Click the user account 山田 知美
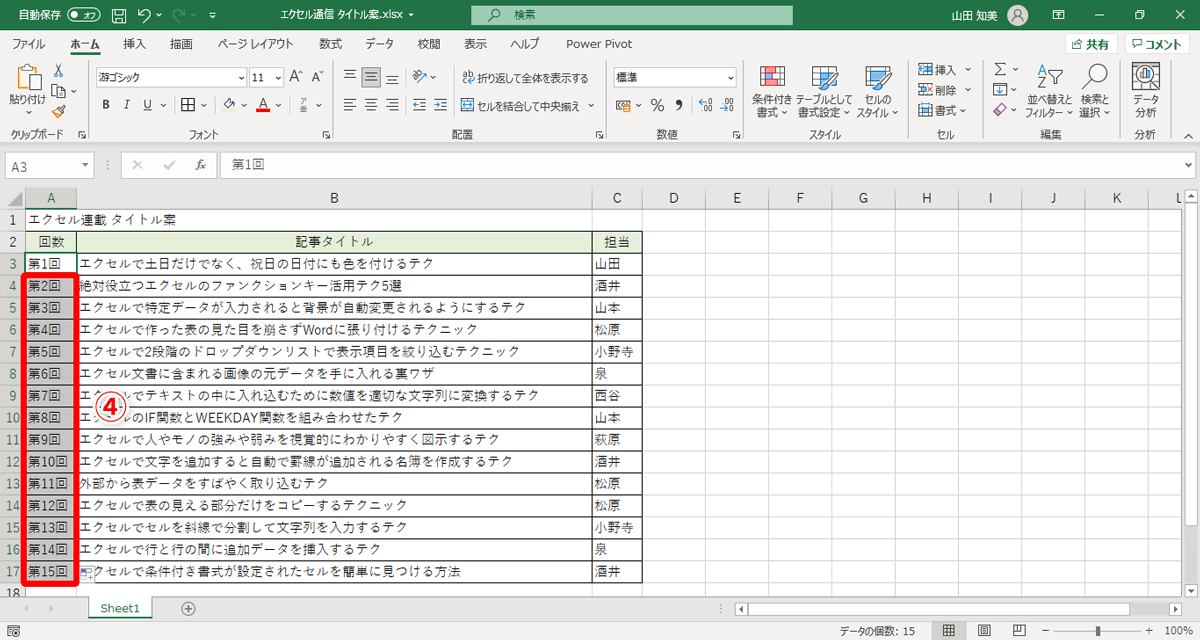 (988, 16)
